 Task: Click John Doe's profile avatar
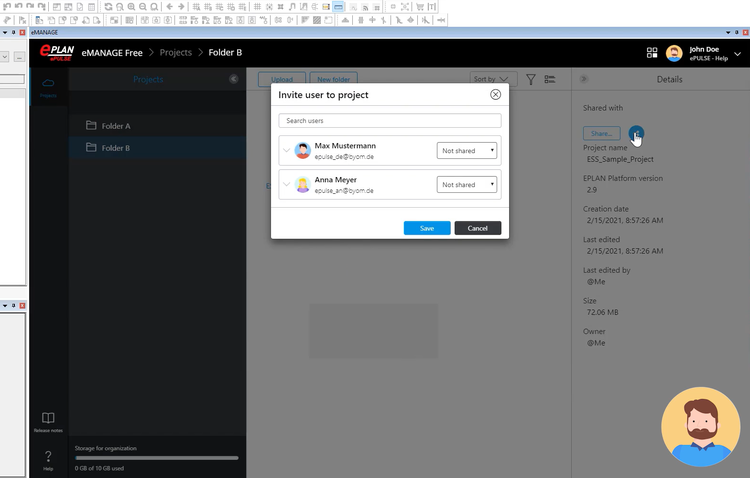click(x=674, y=53)
